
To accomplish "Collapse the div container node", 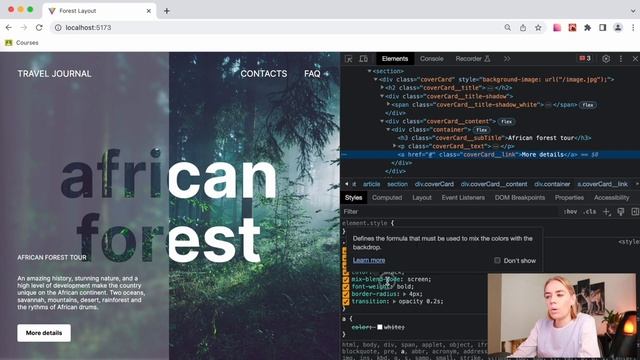I will pos(388,129).
